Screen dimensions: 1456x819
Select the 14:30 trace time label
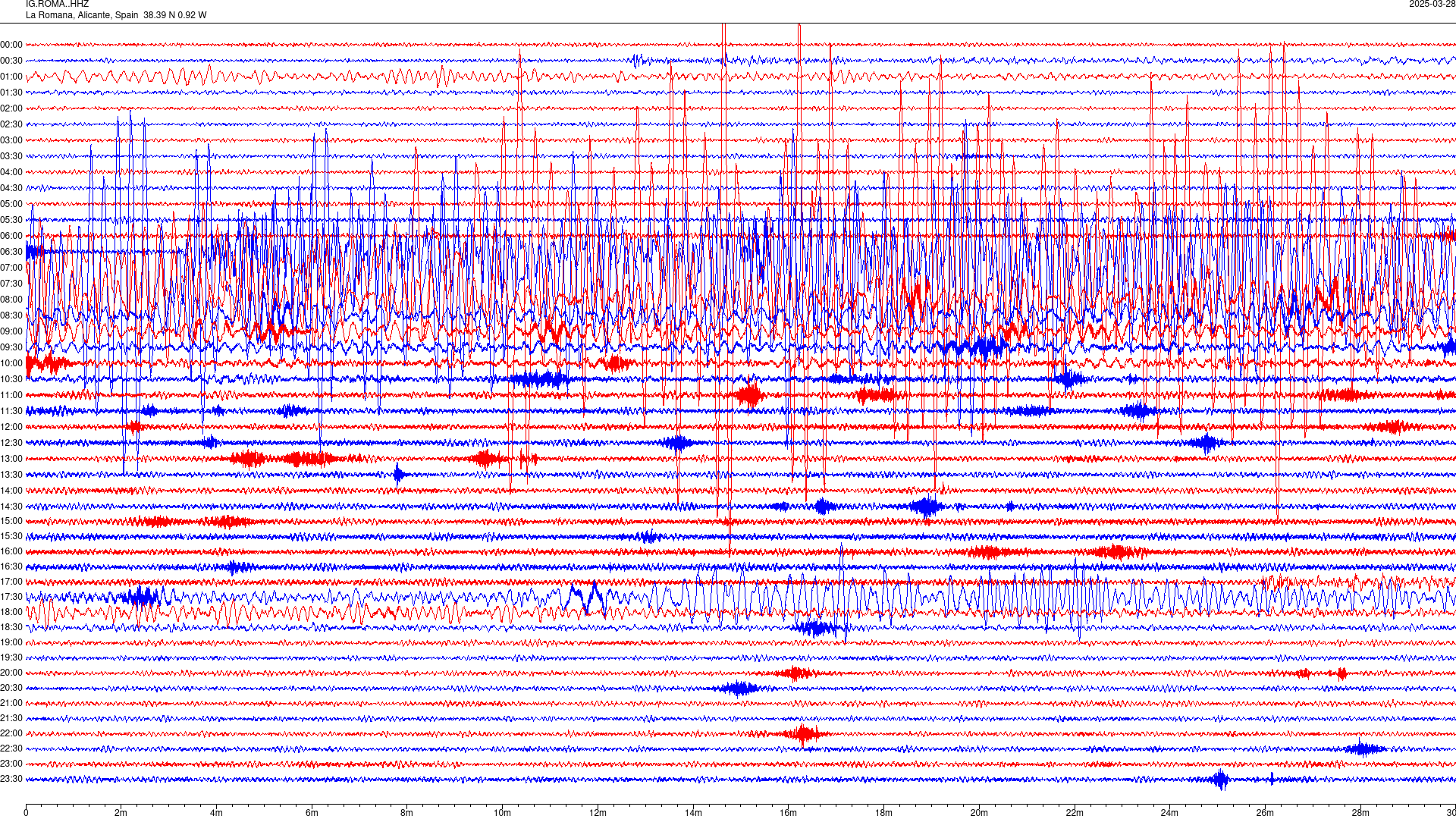point(11,507)
